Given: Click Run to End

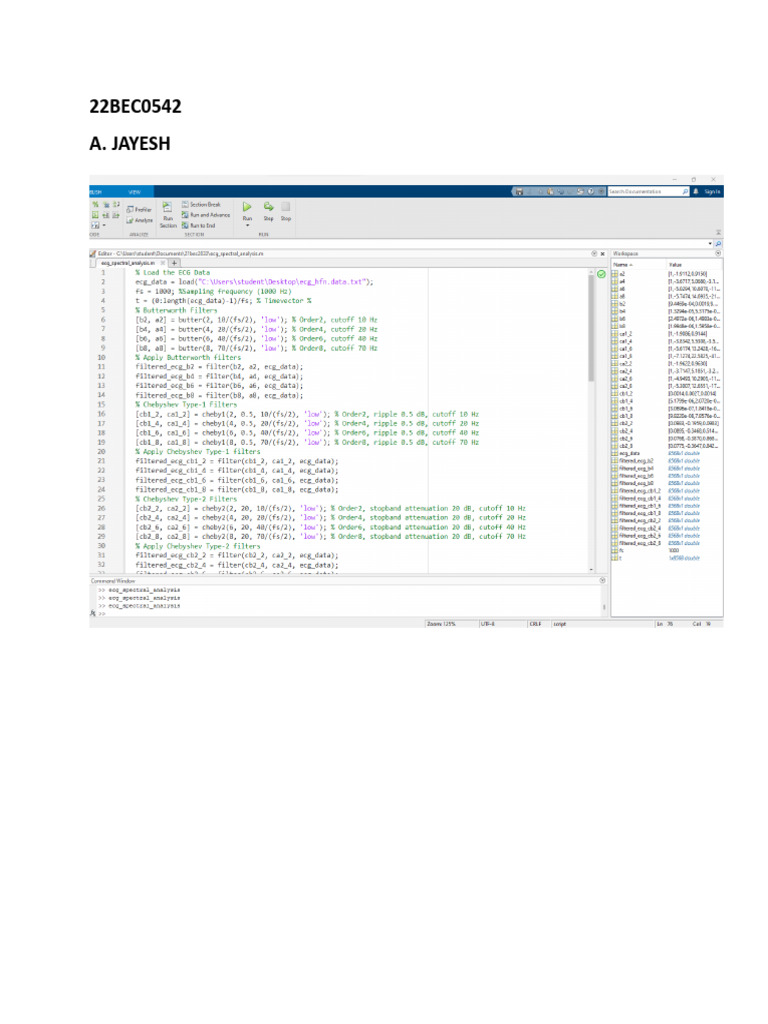Looking at the screenshot, I should [199, 225].
